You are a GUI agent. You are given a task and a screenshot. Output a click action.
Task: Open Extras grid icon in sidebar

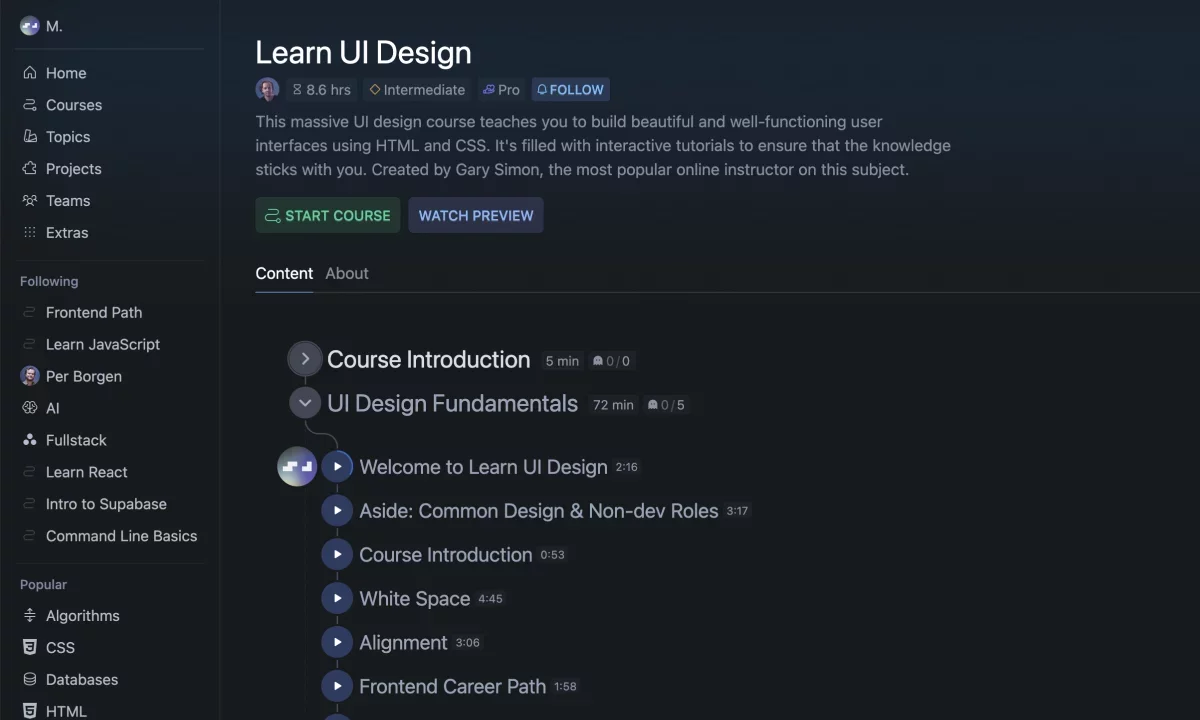(x=30, y=233)
